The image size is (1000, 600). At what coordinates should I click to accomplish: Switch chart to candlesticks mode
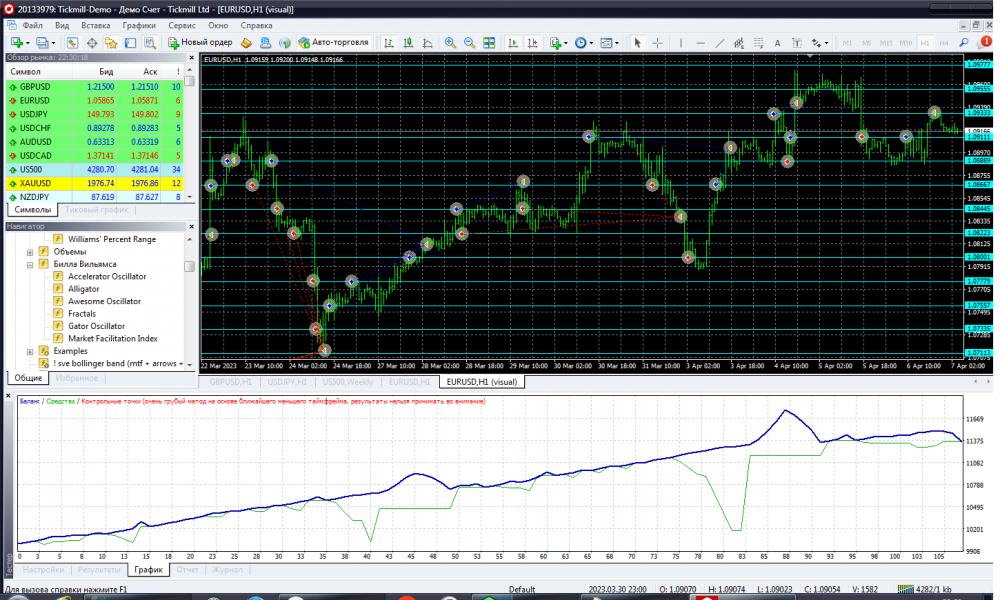[x=408, y=43]
